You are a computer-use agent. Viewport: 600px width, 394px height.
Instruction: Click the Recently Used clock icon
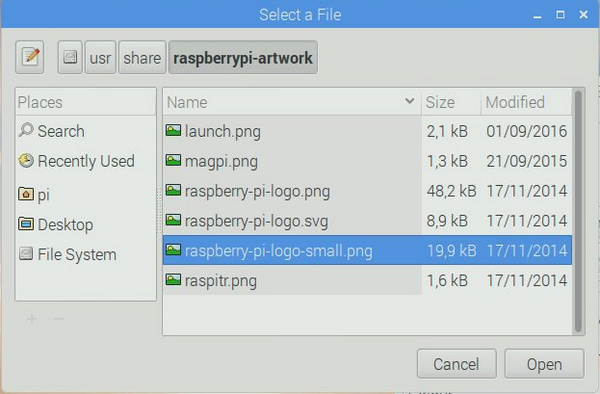tap(26, 160)
